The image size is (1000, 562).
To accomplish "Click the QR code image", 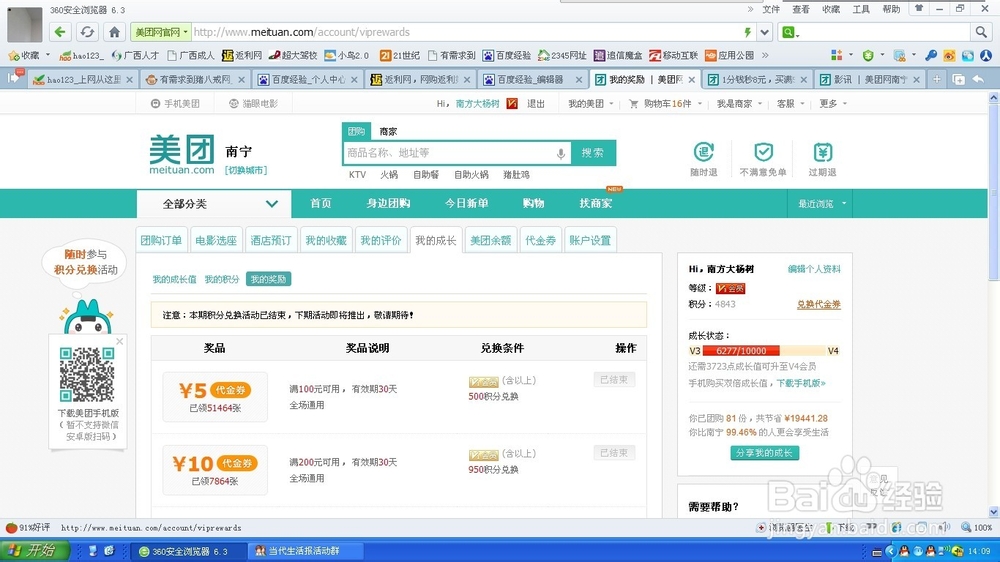I will click(87, 374).
